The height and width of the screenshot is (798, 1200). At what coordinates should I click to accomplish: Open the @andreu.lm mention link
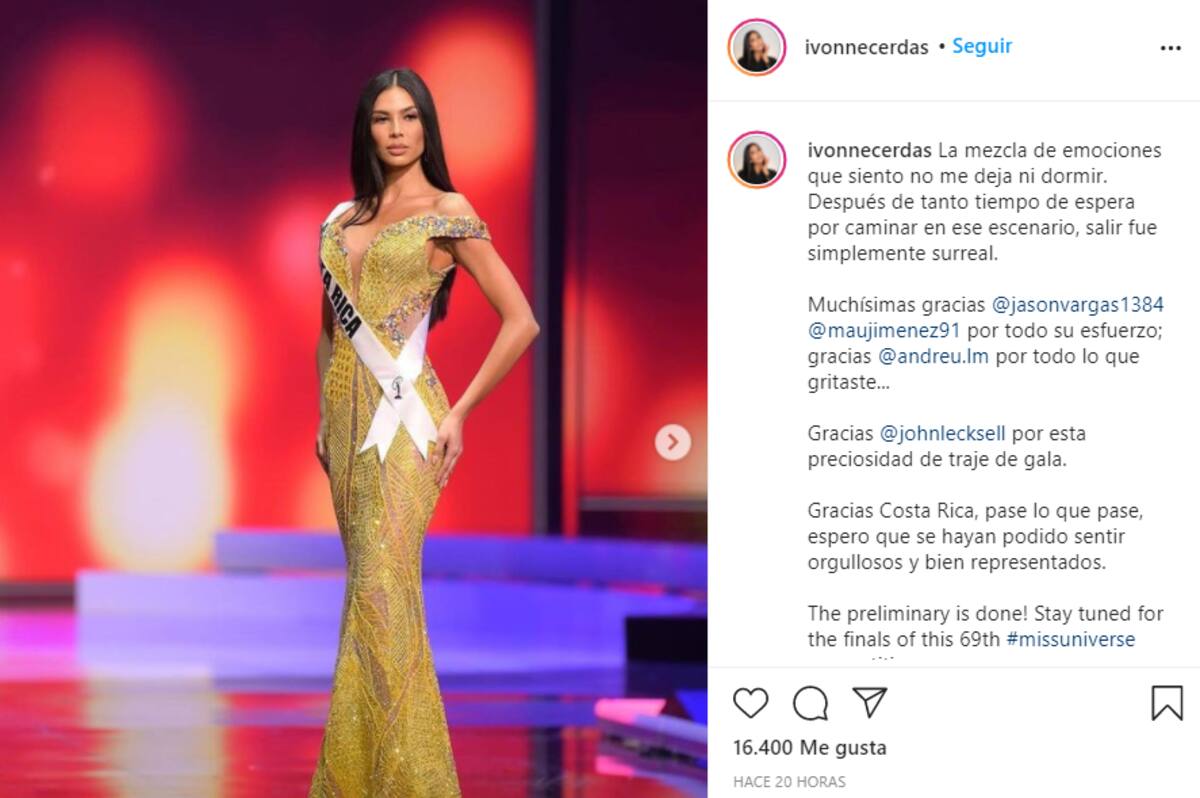[x=933, y=356]
